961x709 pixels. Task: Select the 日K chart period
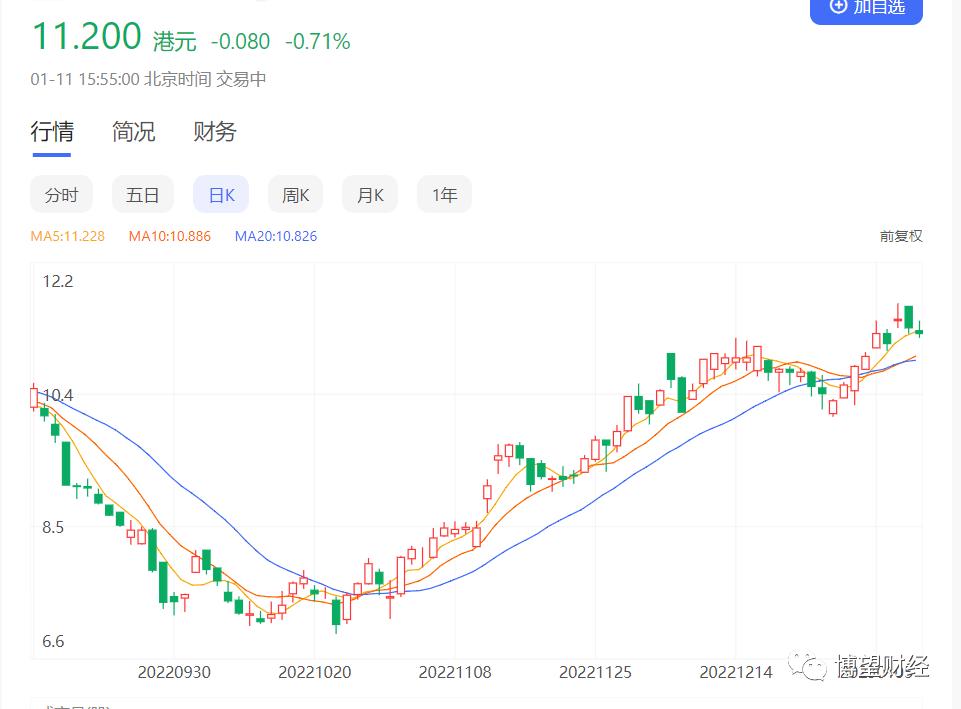point(221,195)
